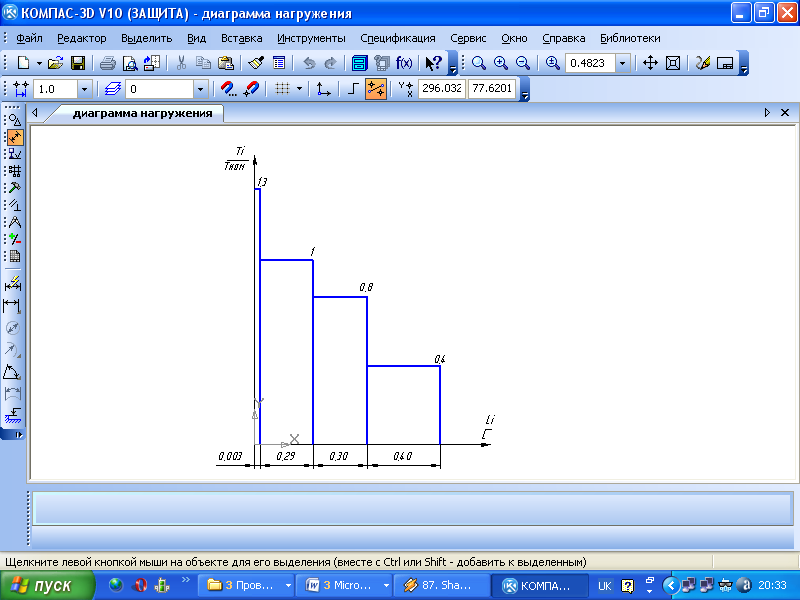Toggle the highlighted rounding mode icon

376,89
